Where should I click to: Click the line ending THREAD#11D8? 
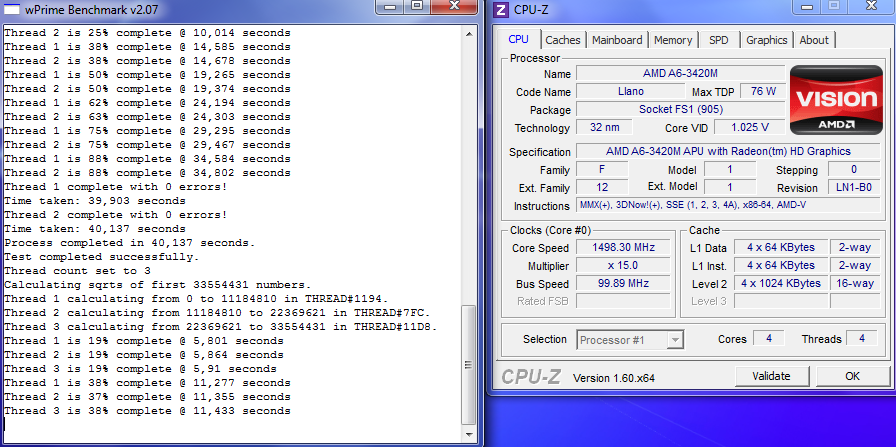pos(221,327)
